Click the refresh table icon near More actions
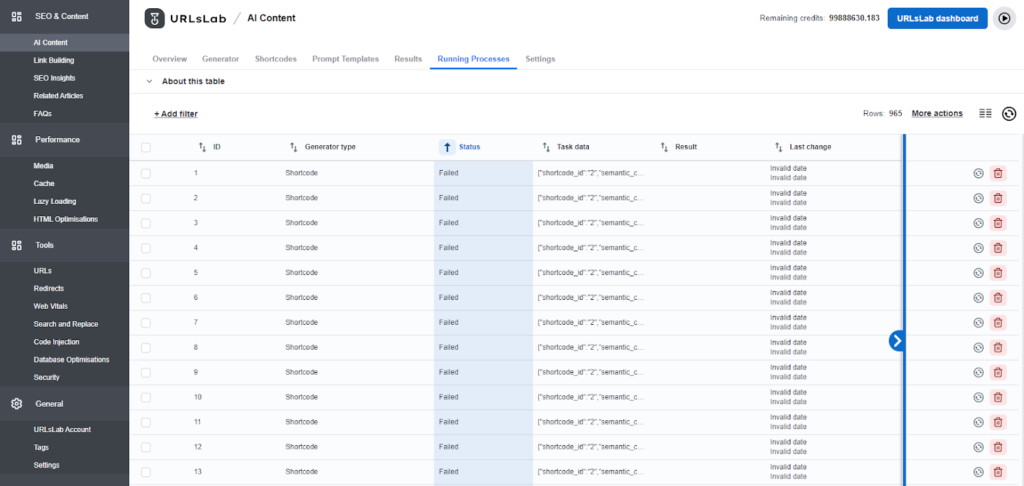 [x=1009, y=114]
